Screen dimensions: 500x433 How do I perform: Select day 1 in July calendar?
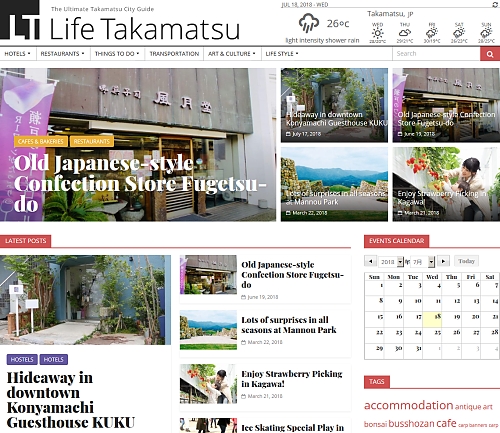[x=375, y=288]
